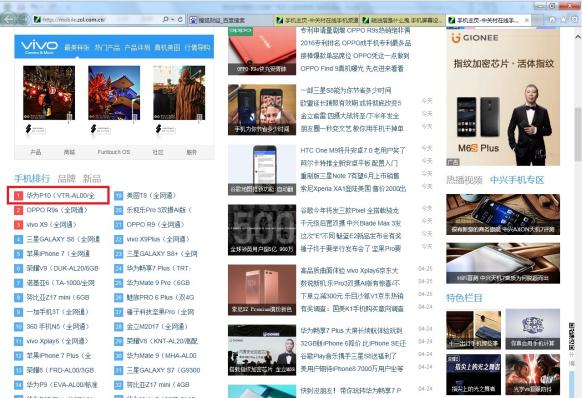Open the Google Maps phone news thumbnail

262,170
